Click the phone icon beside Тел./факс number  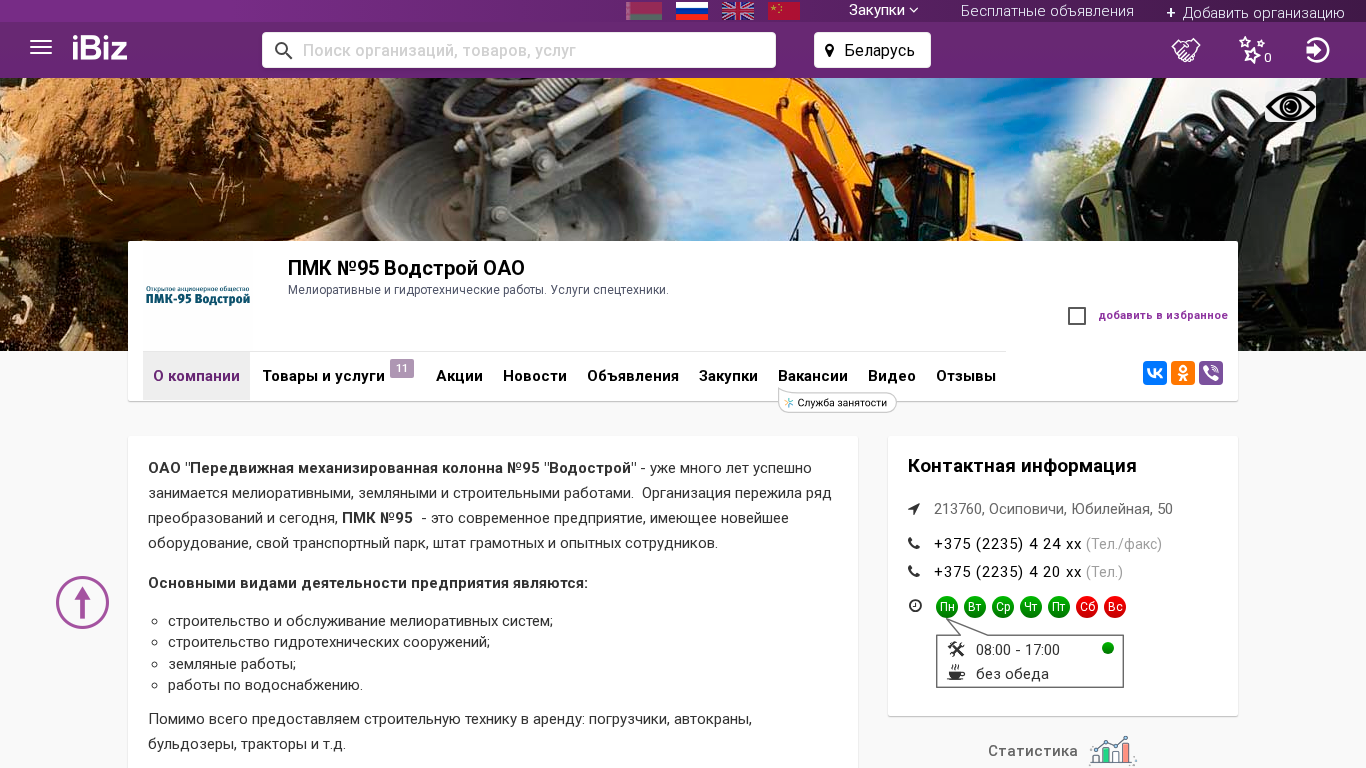point(914,543)
